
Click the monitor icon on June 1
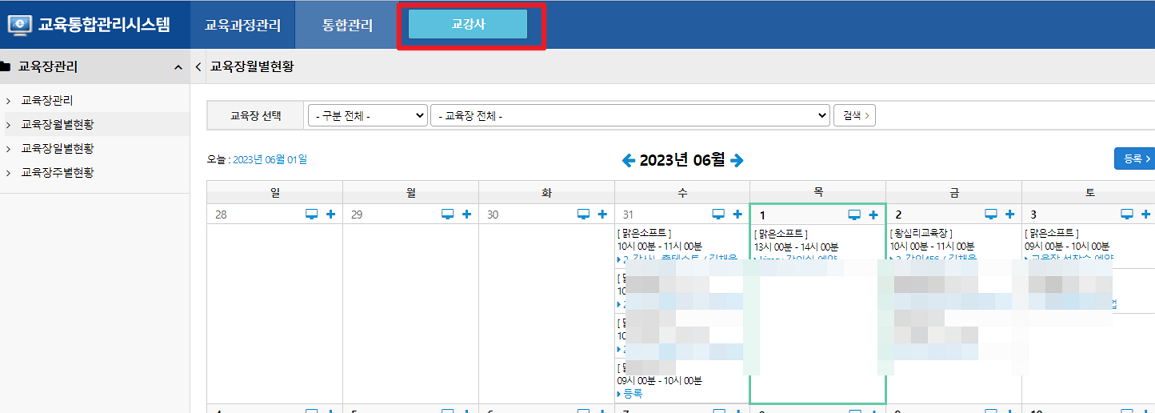pyautogui.click(x=854, y=214)
